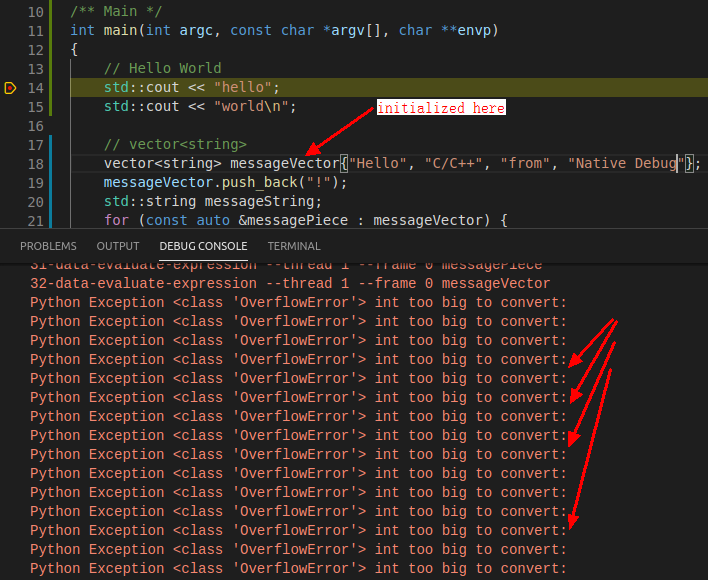Select the DEBUG CONSOLE tab

[203, 246]
